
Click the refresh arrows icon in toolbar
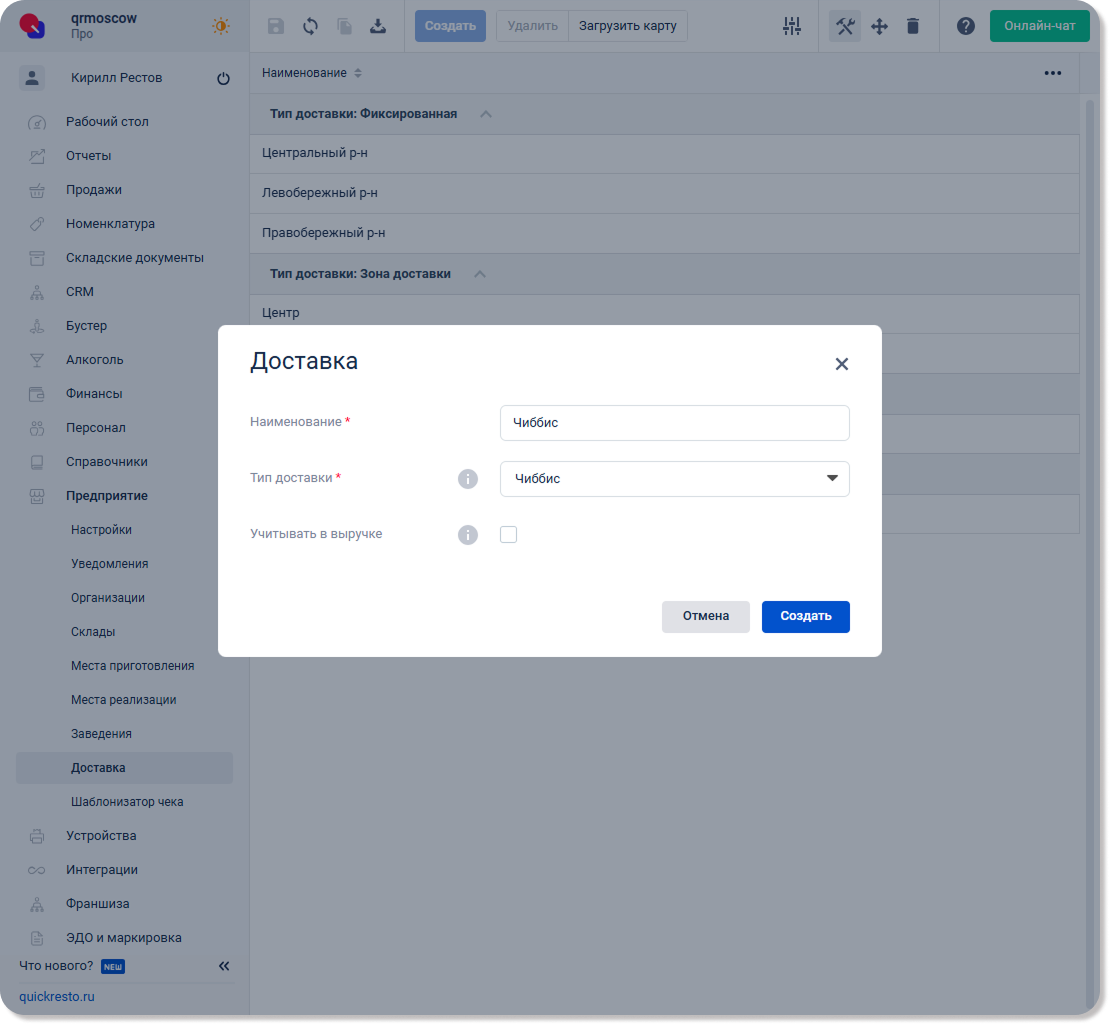310,26
